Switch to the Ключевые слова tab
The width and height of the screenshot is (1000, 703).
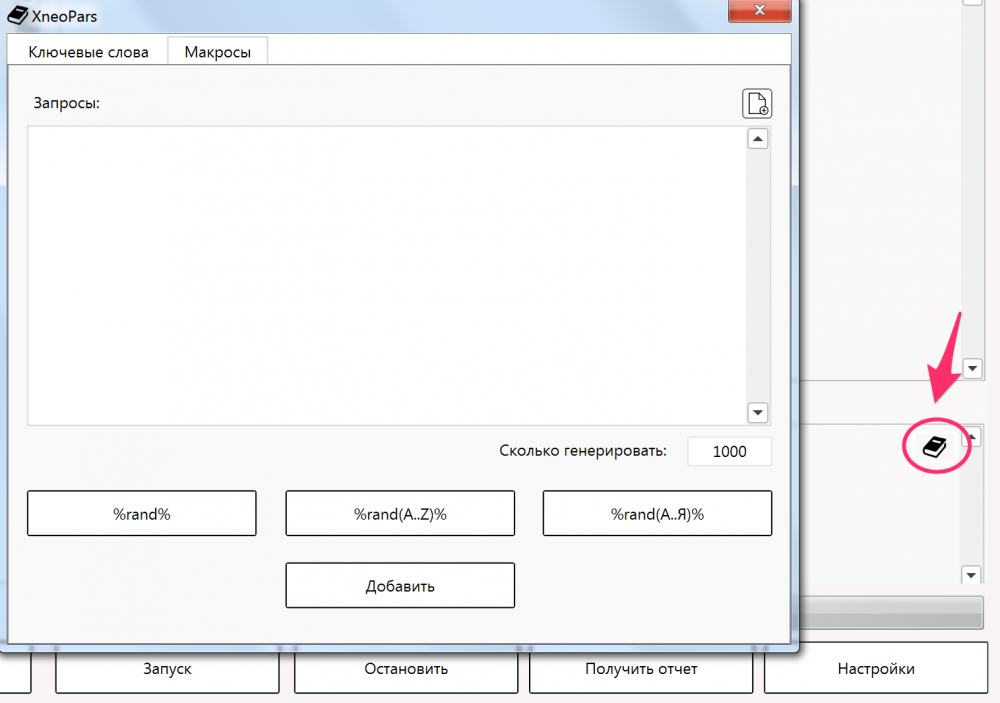coord(88,52)
